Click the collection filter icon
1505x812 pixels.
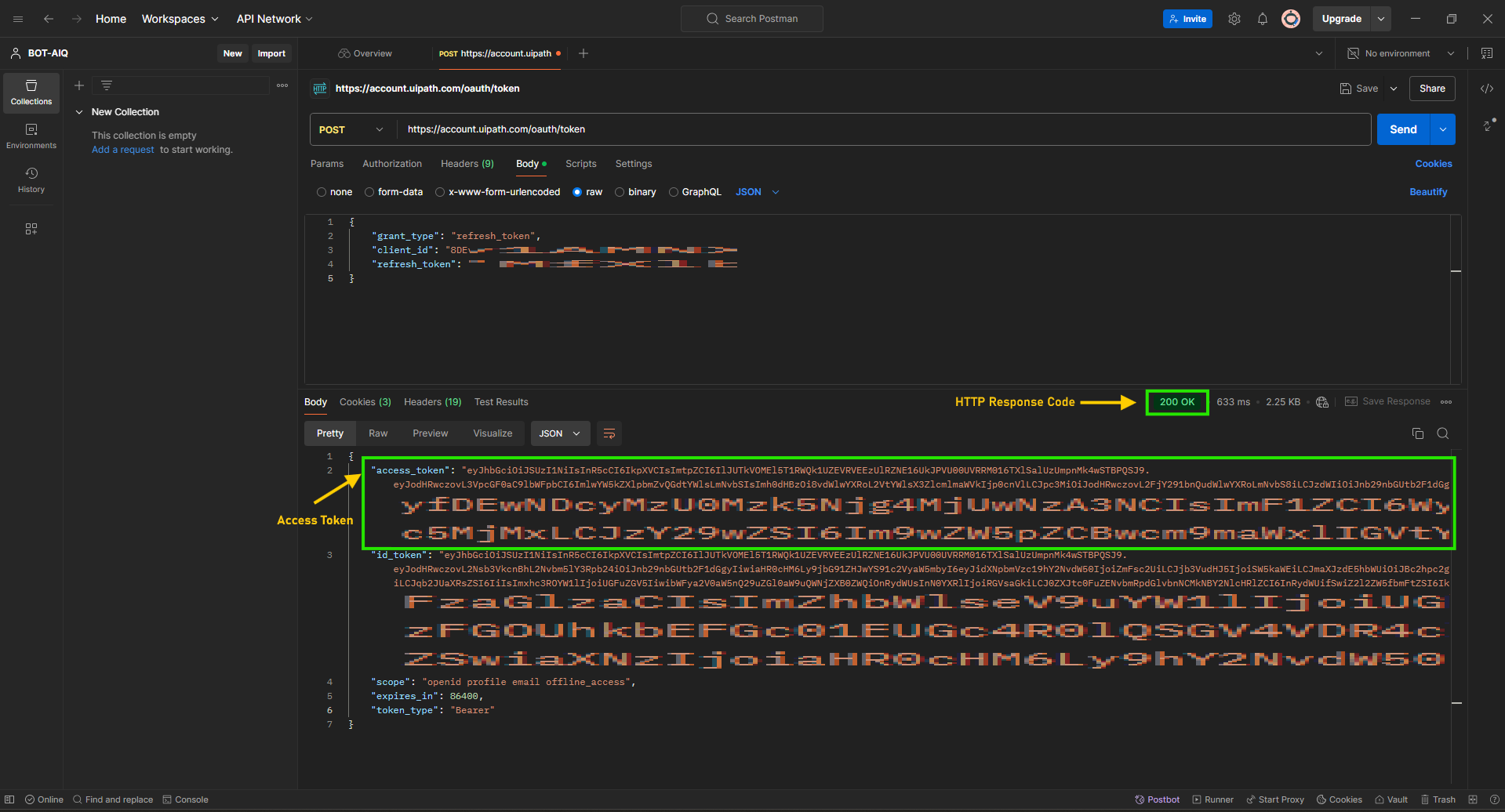click(x=107, y=85)
